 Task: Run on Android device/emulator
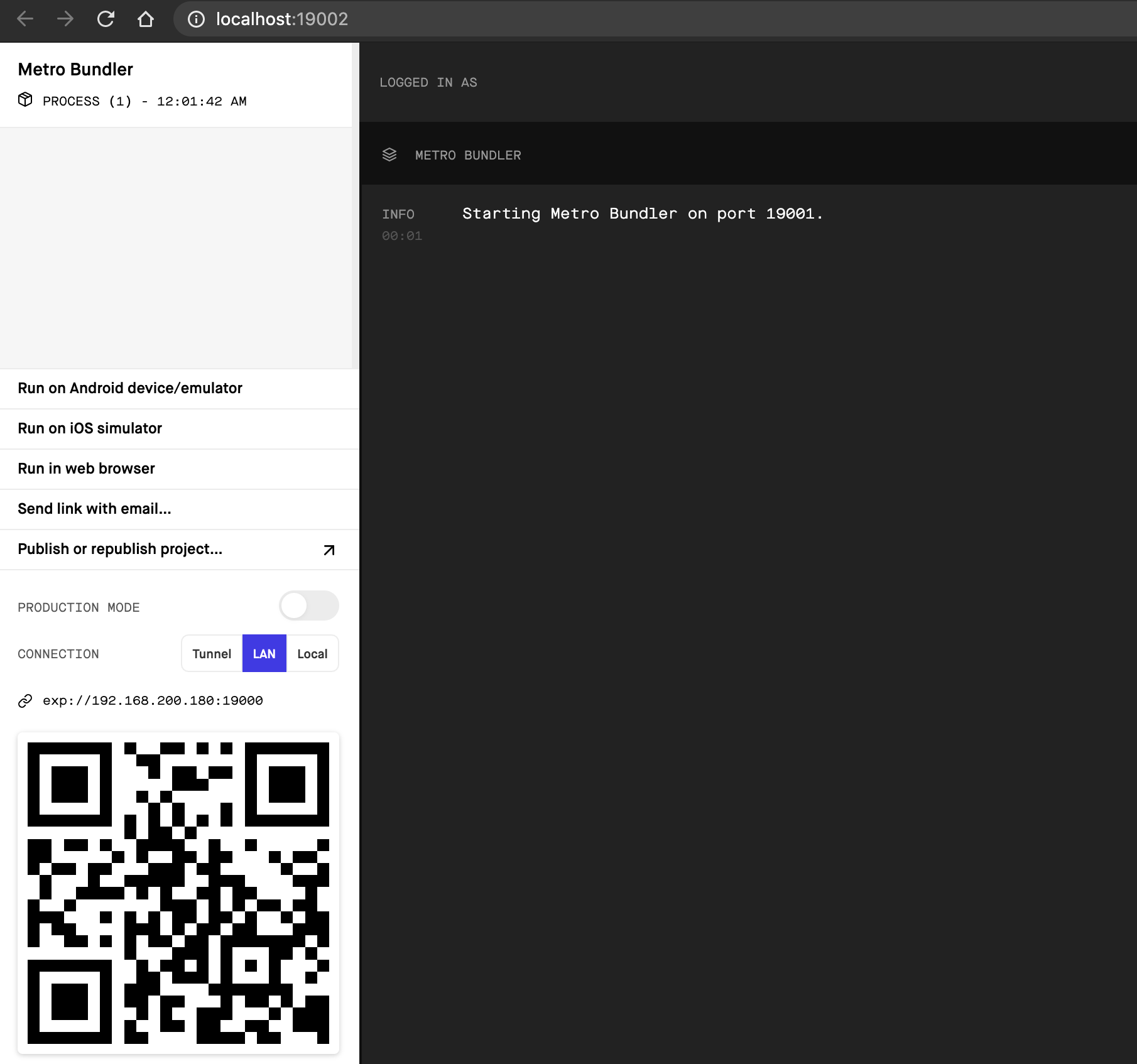coord(180,388)
